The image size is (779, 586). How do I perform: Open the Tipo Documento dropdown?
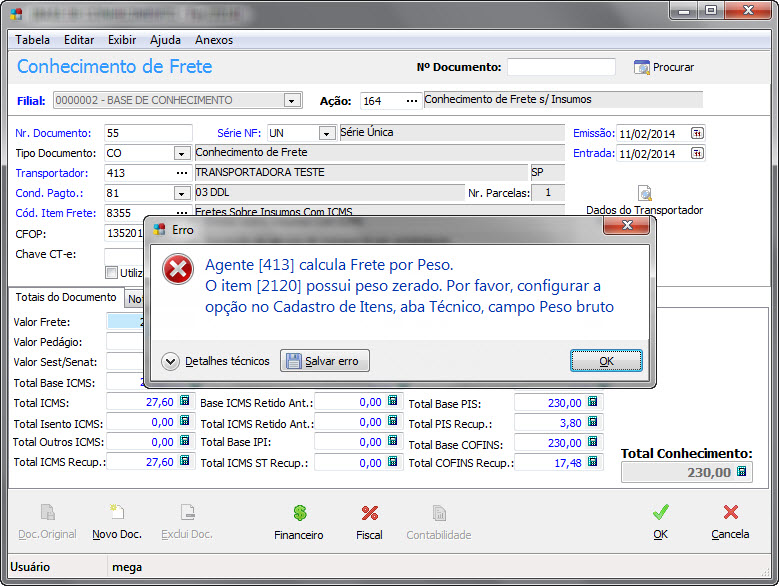click(181, 153)
